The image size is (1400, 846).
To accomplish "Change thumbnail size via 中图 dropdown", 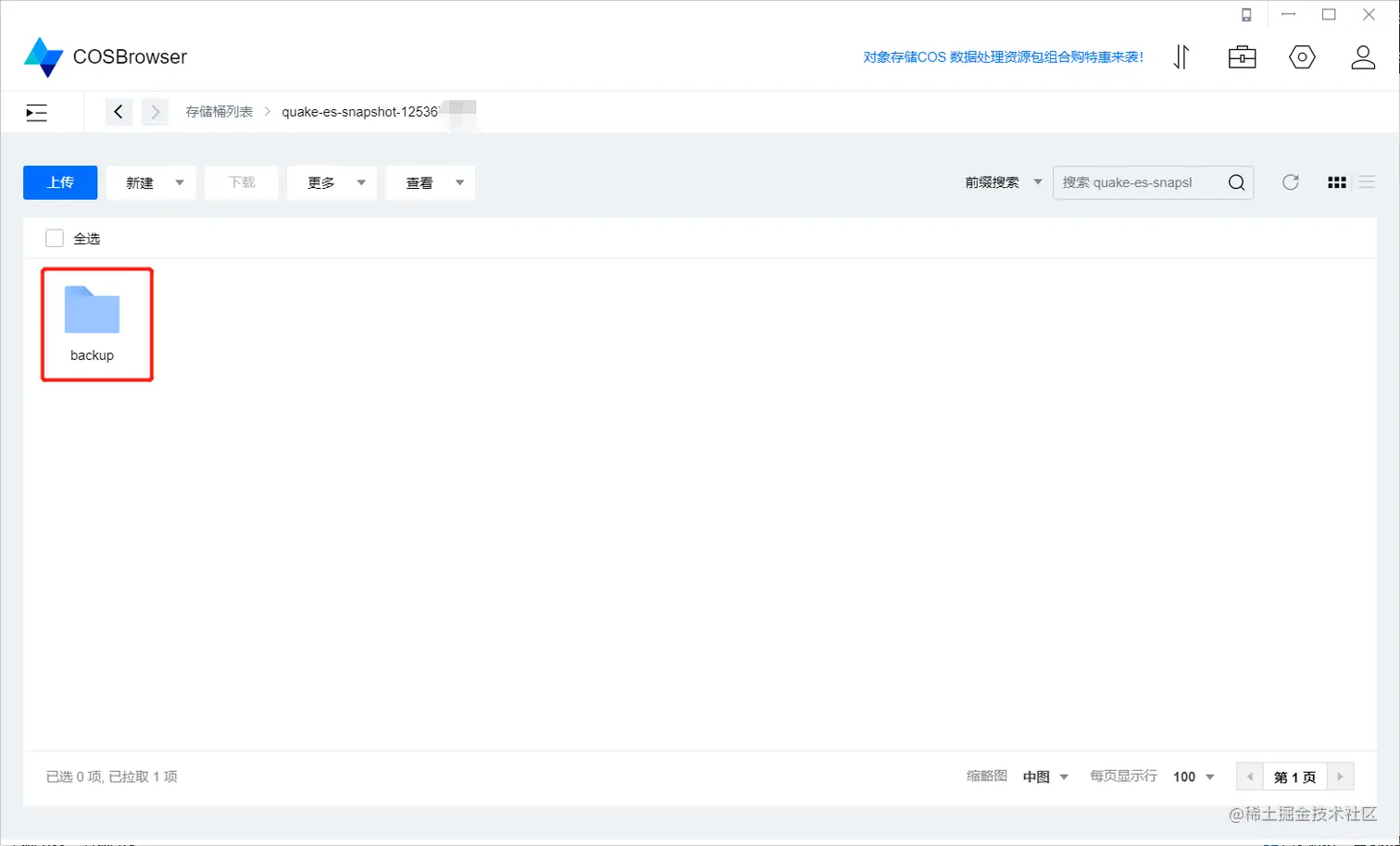I will 1044,777.
